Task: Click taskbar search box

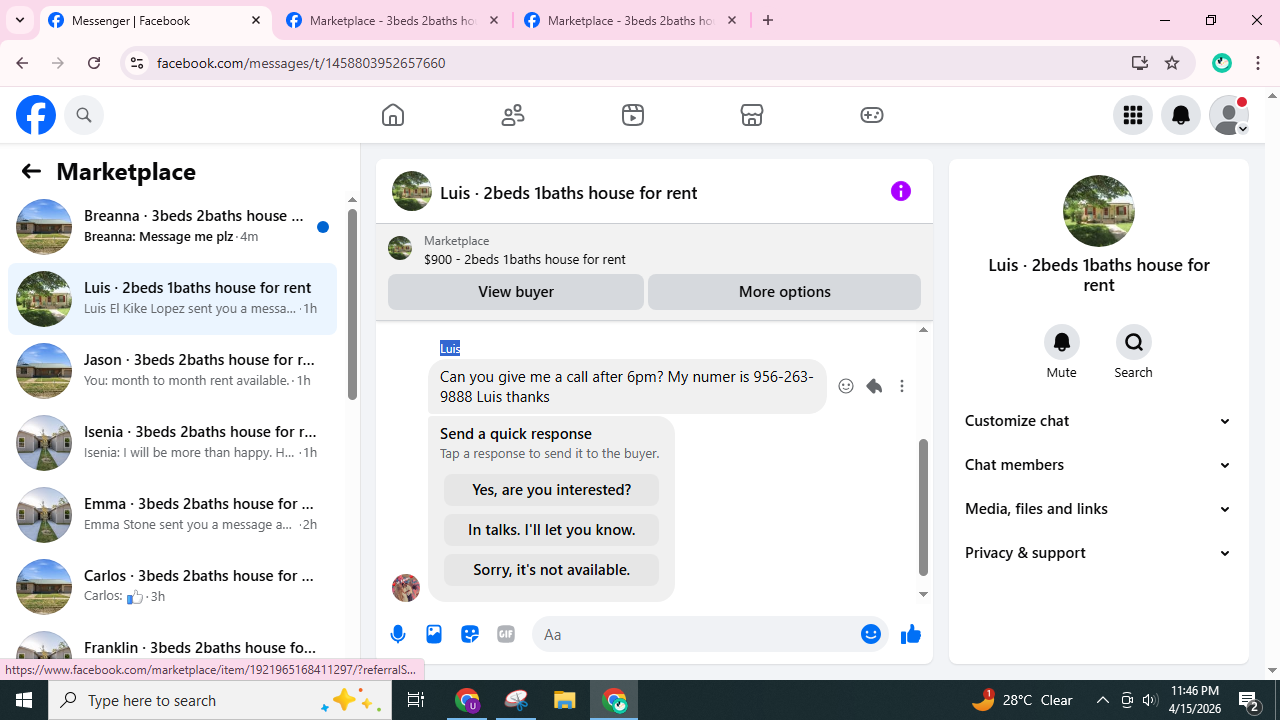Action: click(220, 700)
